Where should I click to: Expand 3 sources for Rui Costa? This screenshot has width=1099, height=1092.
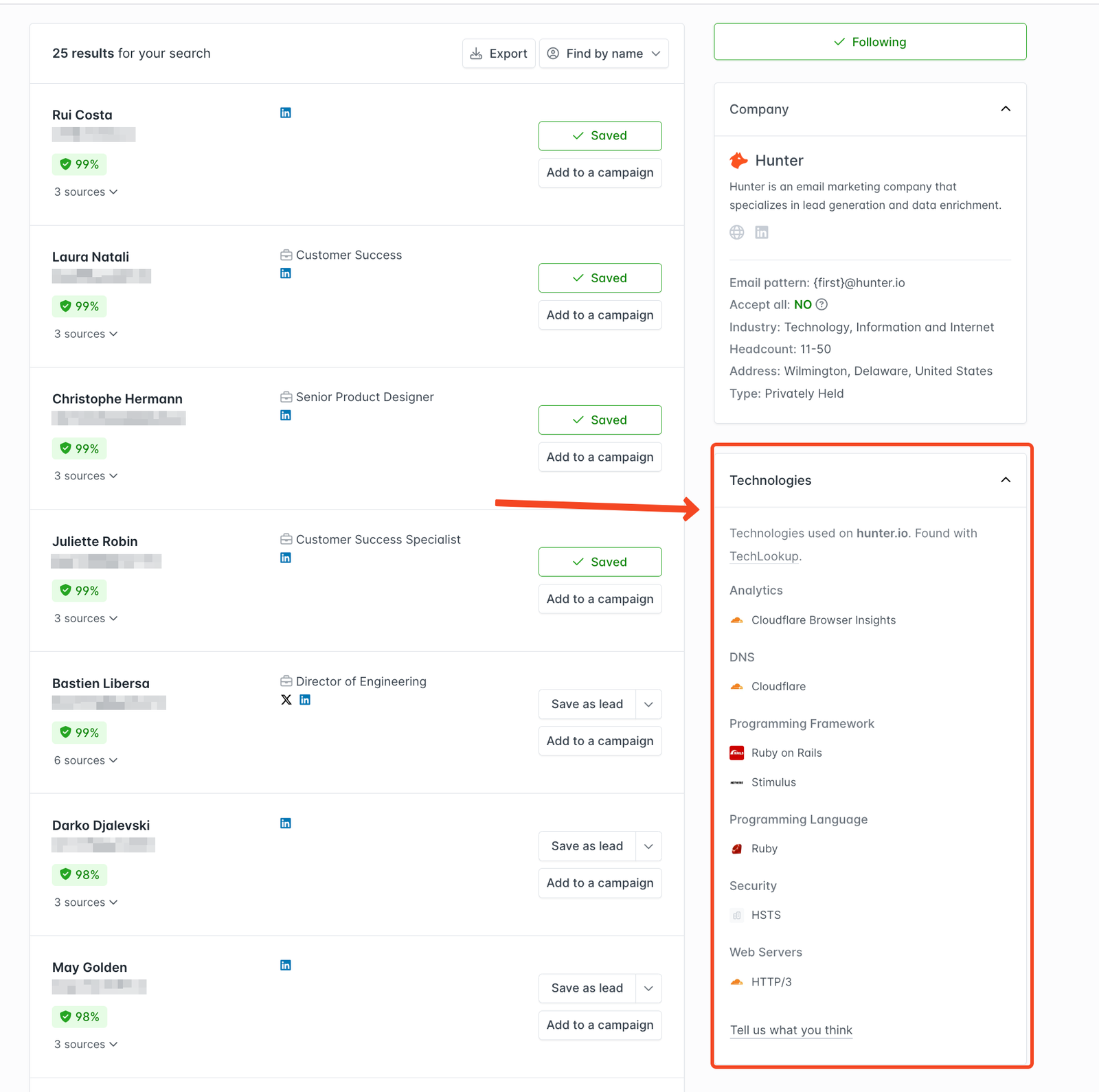pos(85,192)
